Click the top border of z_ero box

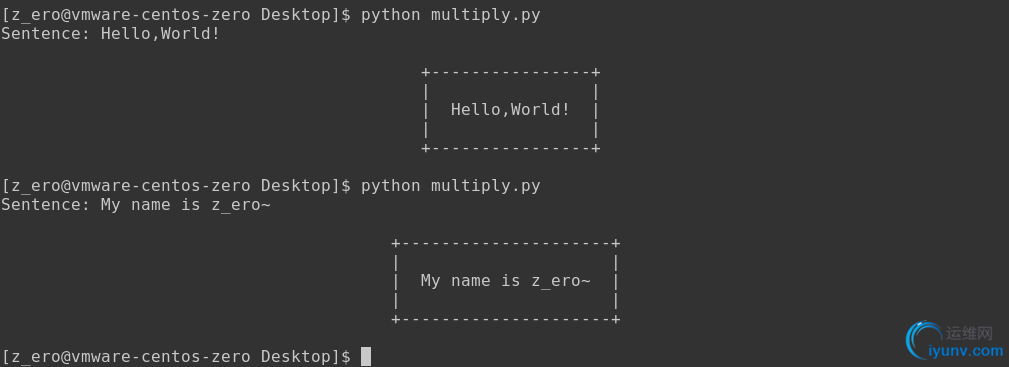click(x=506, y=243)
